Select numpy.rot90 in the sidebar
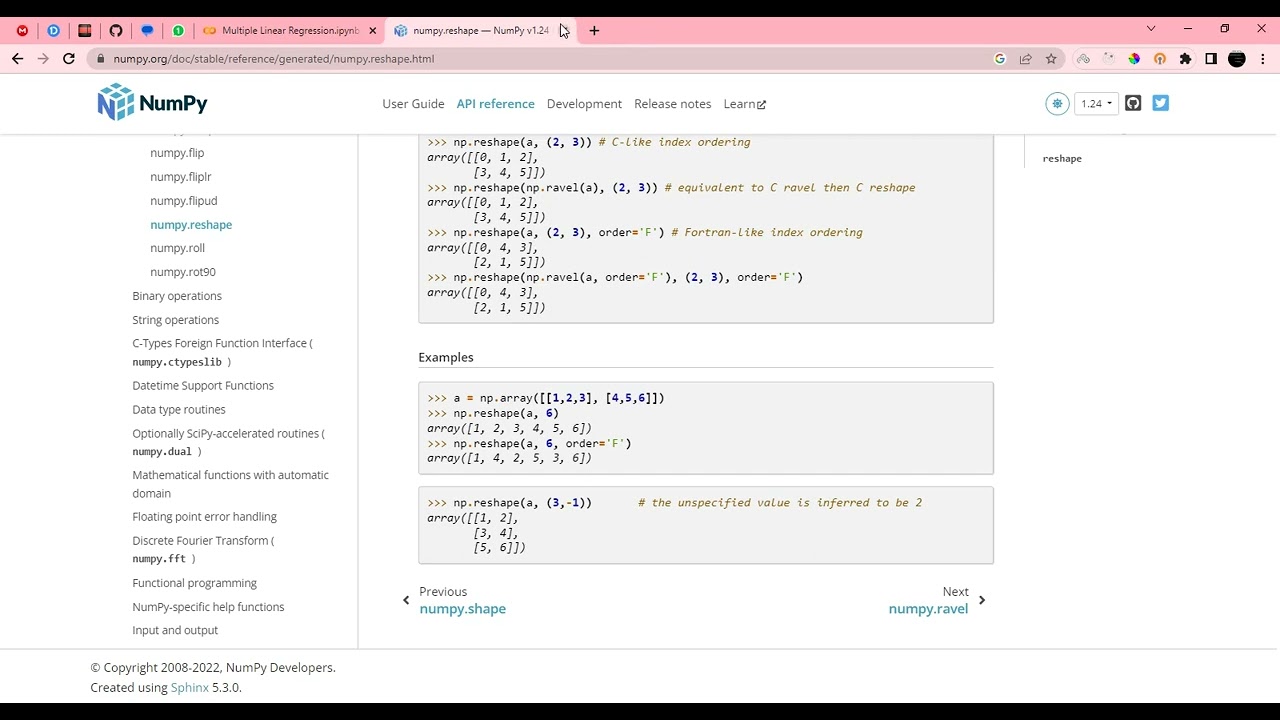This screenshot has width=1280, height=720. [x=183, y=272]
